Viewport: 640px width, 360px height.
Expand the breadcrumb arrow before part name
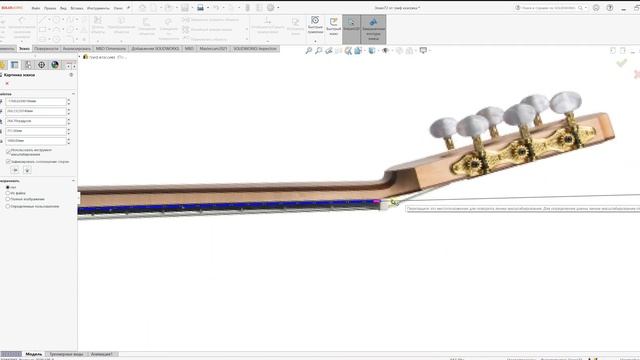80,57
